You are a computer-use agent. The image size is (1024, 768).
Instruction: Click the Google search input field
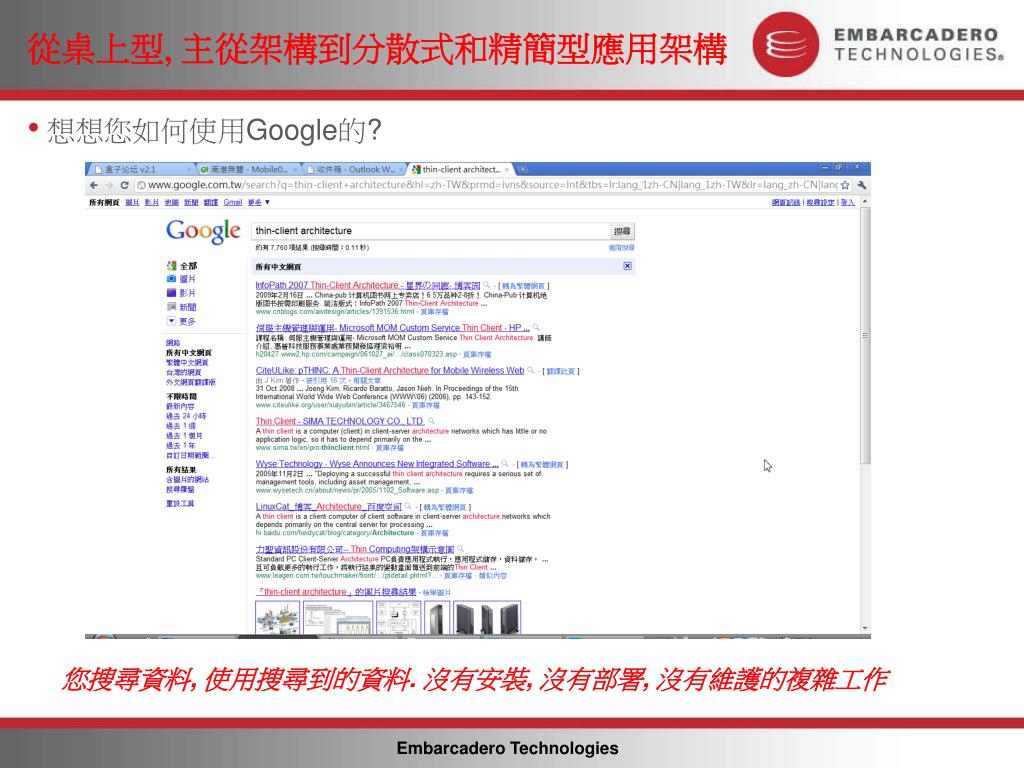coord(431,231)
